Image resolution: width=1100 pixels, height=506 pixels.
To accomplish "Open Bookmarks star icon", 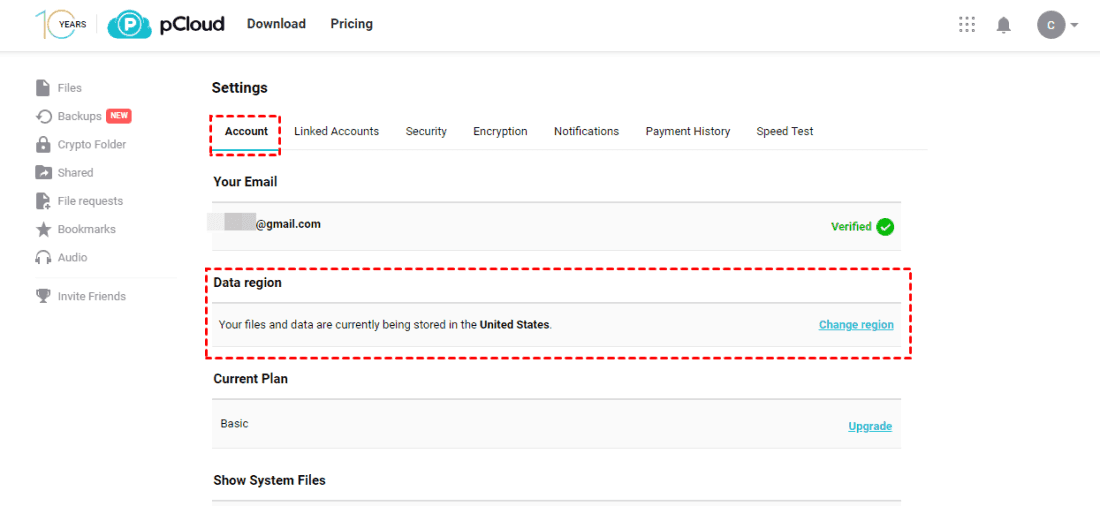I will click(x=43, y=229).
